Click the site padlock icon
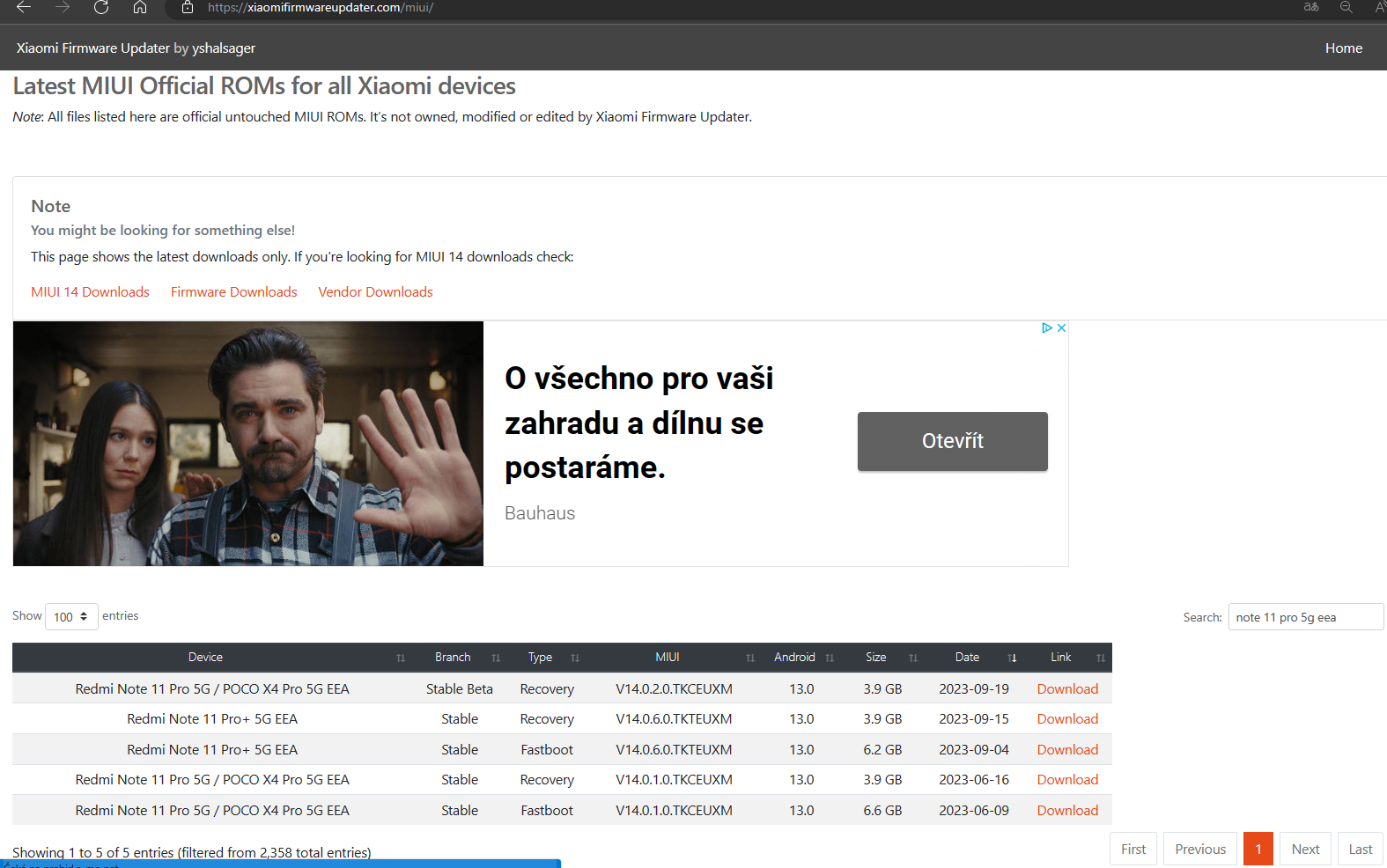 pyautogui.click(x=187, y=7)
